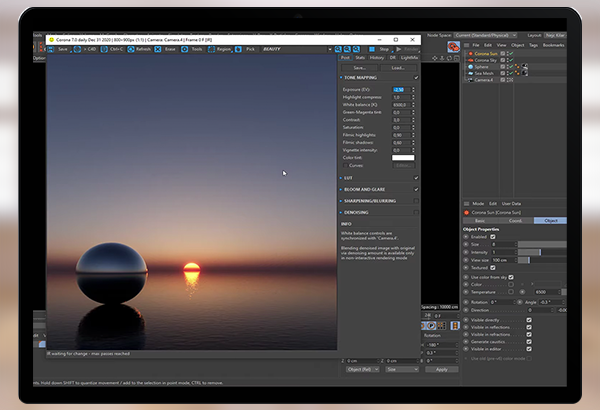Click the Refresh icon in the VFB toolbar
Image resolution: width=600 pixels, height=410 pixels.
coord(131,49)
